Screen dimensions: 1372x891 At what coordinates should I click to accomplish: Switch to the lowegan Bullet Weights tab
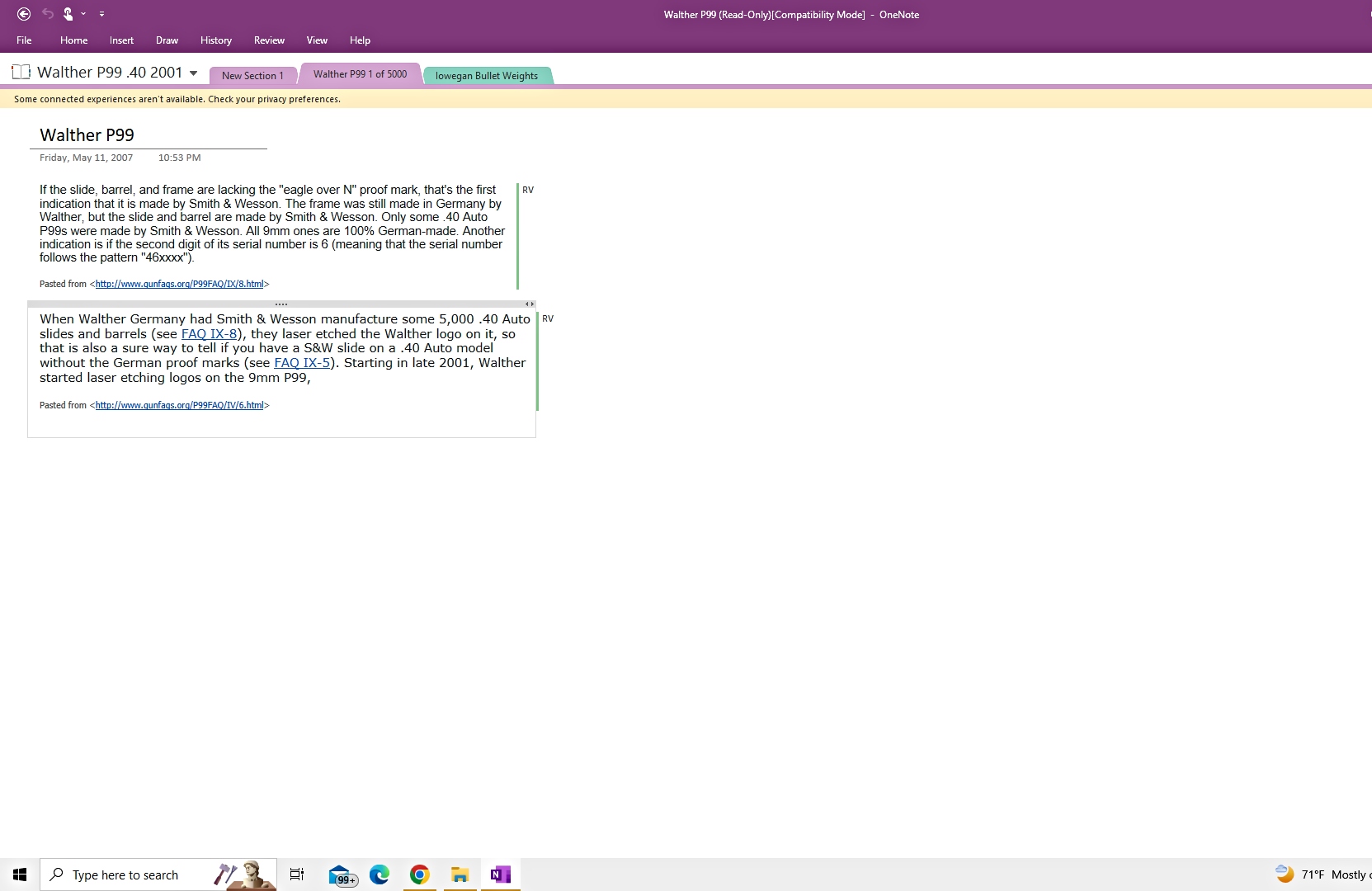(x=487, y=76)
